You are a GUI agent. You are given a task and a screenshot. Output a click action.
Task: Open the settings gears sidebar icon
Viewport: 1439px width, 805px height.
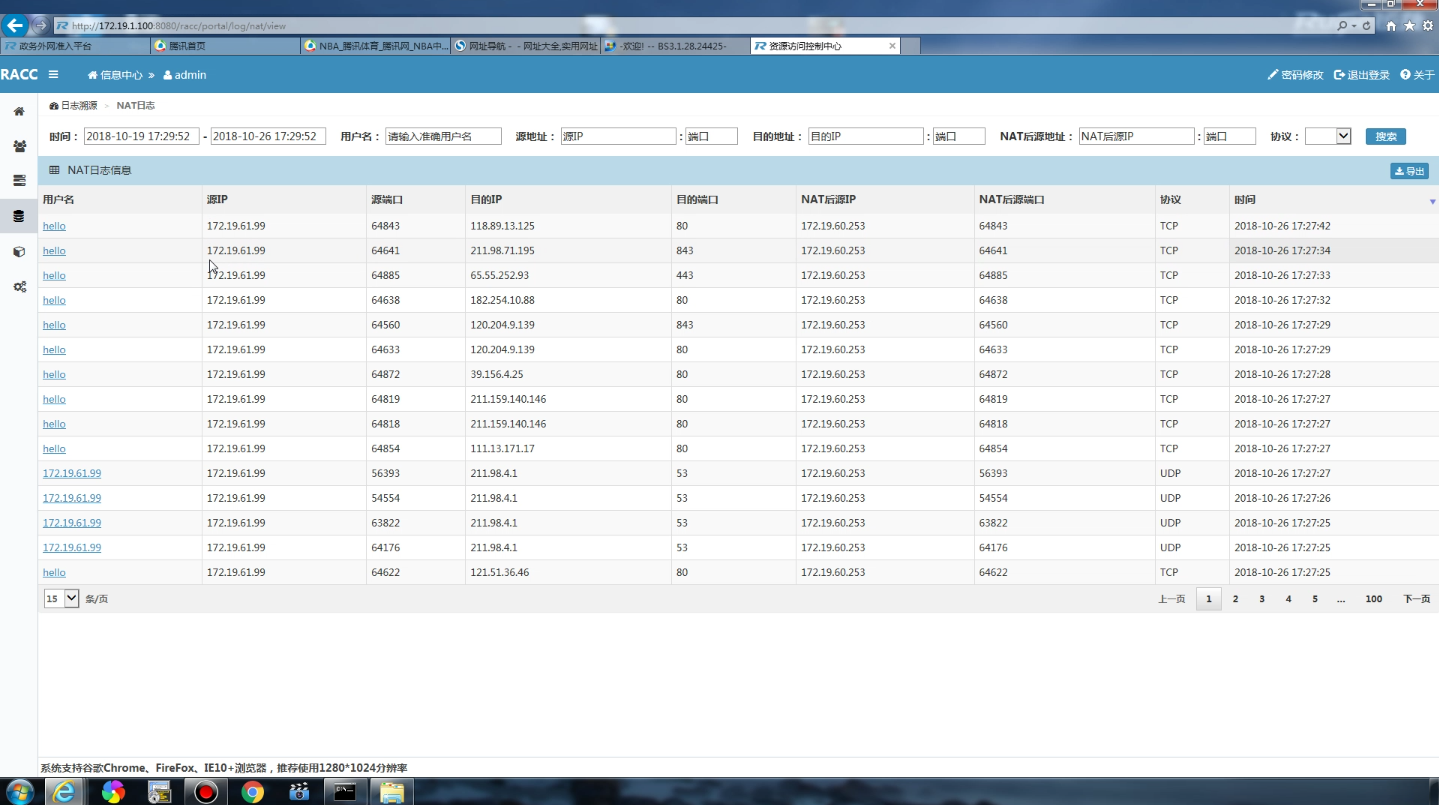[x=19, y=287]
